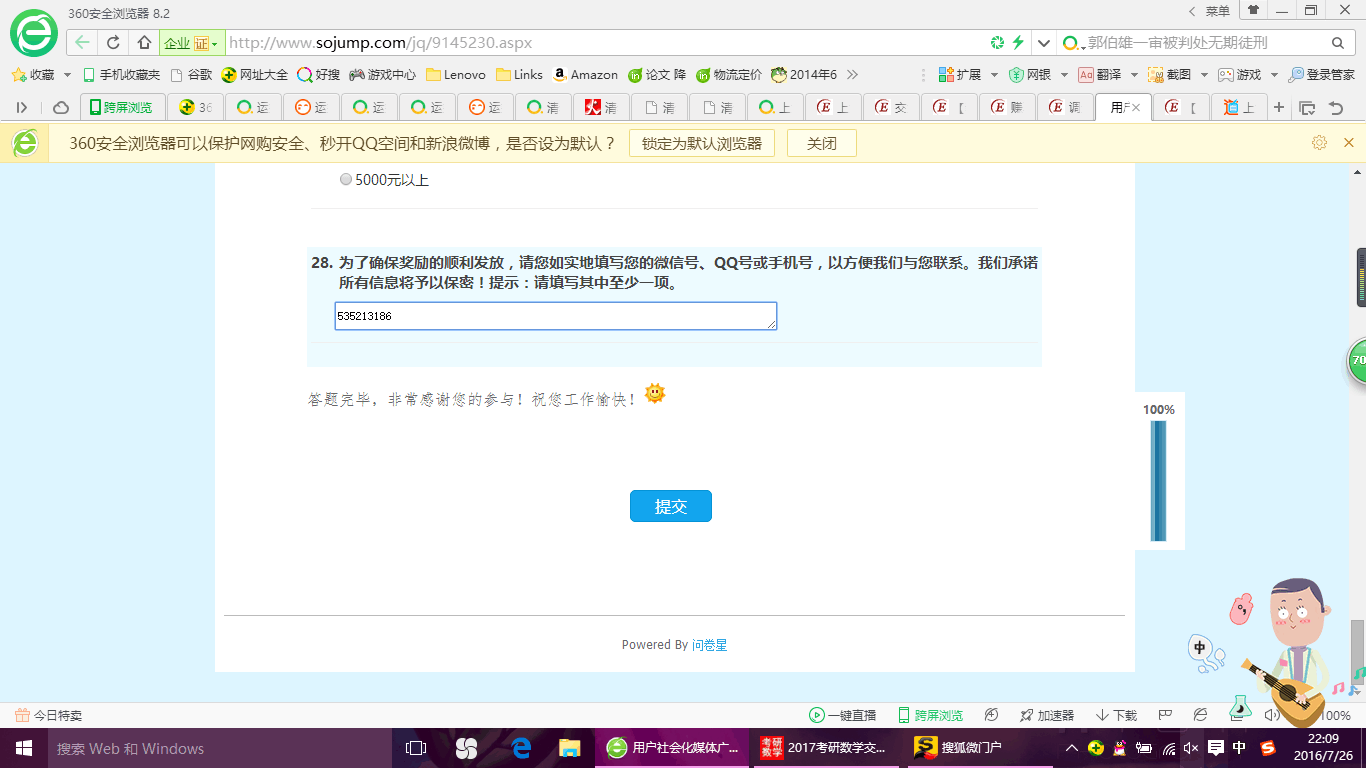The width and height of the screenshot is (1366, 768).
Task: Open the 好搜 bookmark
Action: coord(319,75)
